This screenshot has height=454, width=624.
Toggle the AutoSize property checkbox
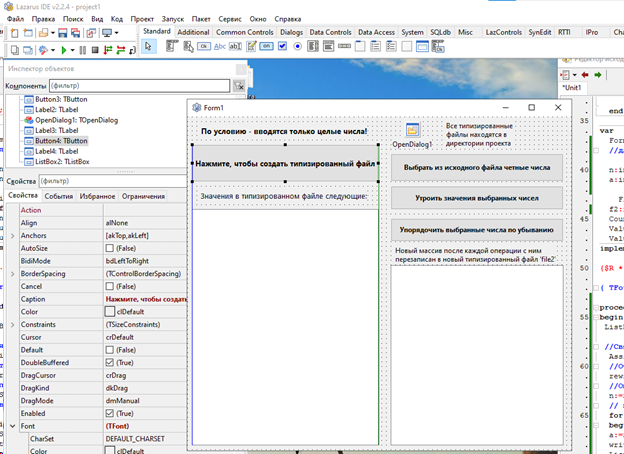110,247
